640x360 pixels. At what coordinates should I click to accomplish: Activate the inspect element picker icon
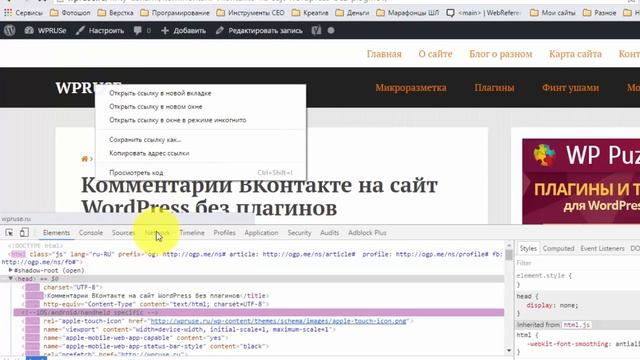[x=9, y=233]
